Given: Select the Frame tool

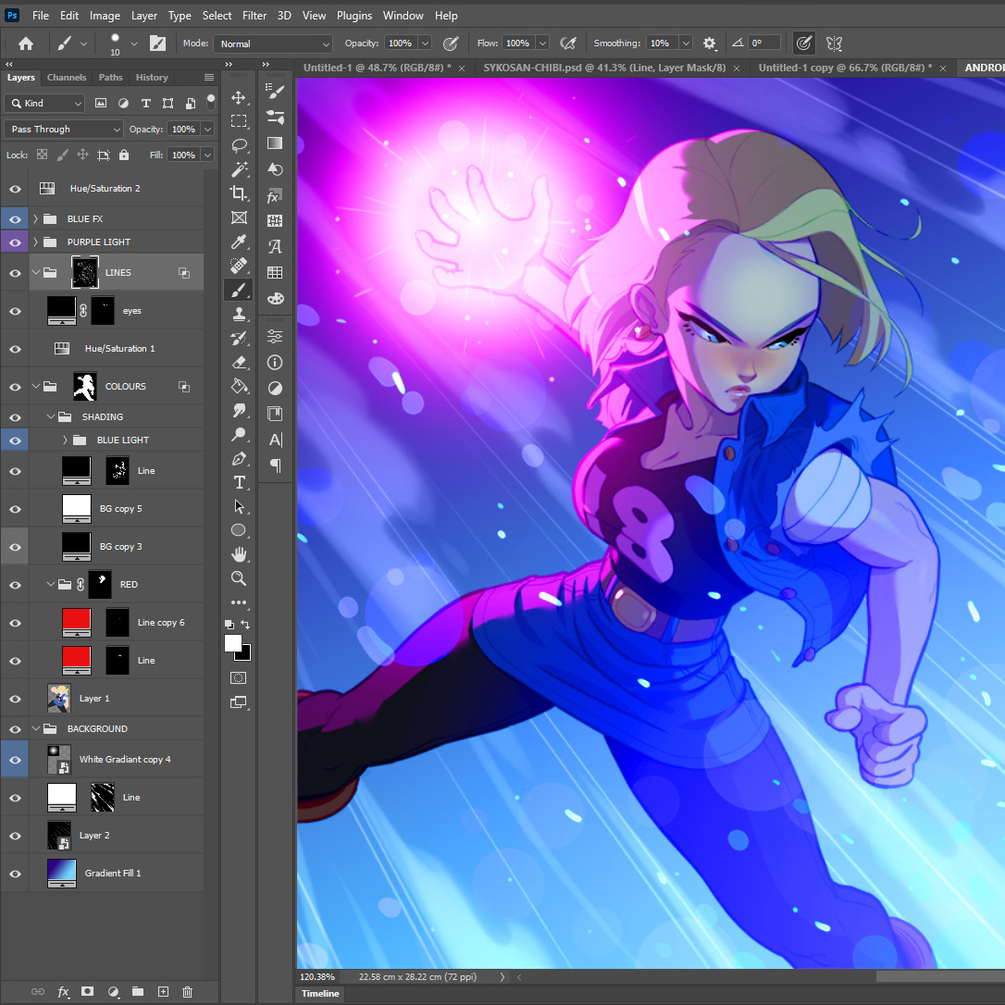Looking at the screenshot, I should (x=238, y=218).
